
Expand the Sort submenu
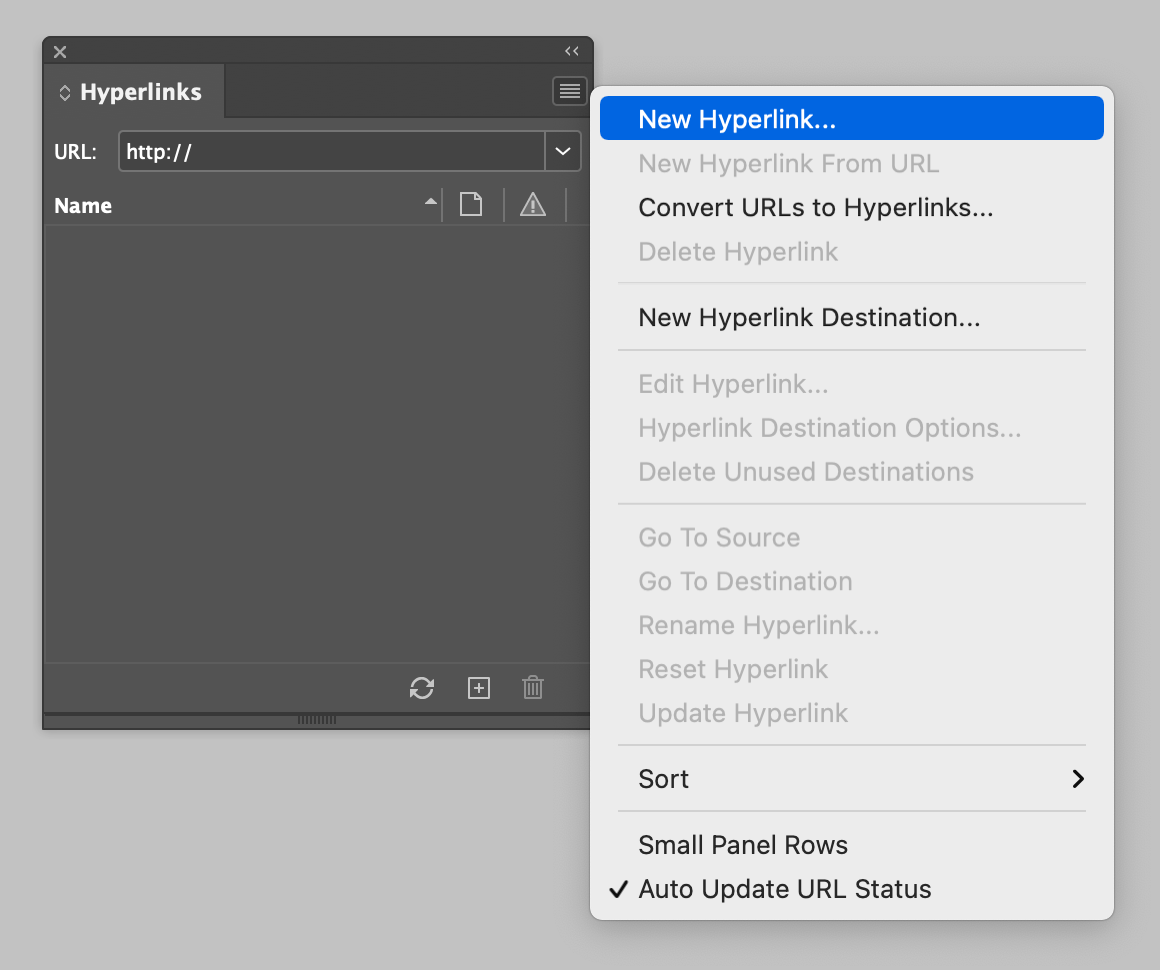pos(852,779)
